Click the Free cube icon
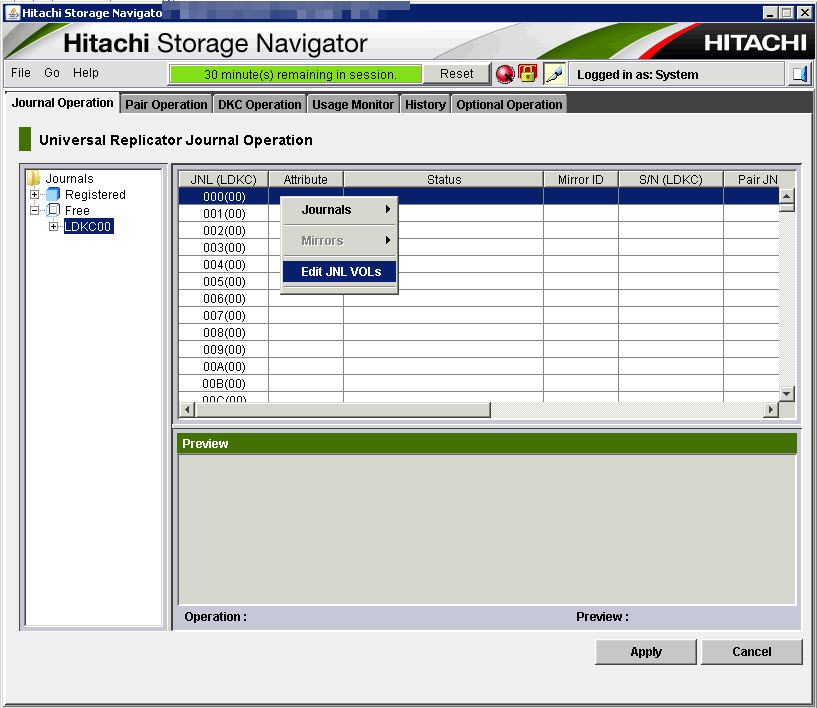Image resolution: width=817 pixels, height=708 pixels. point(53,210)
